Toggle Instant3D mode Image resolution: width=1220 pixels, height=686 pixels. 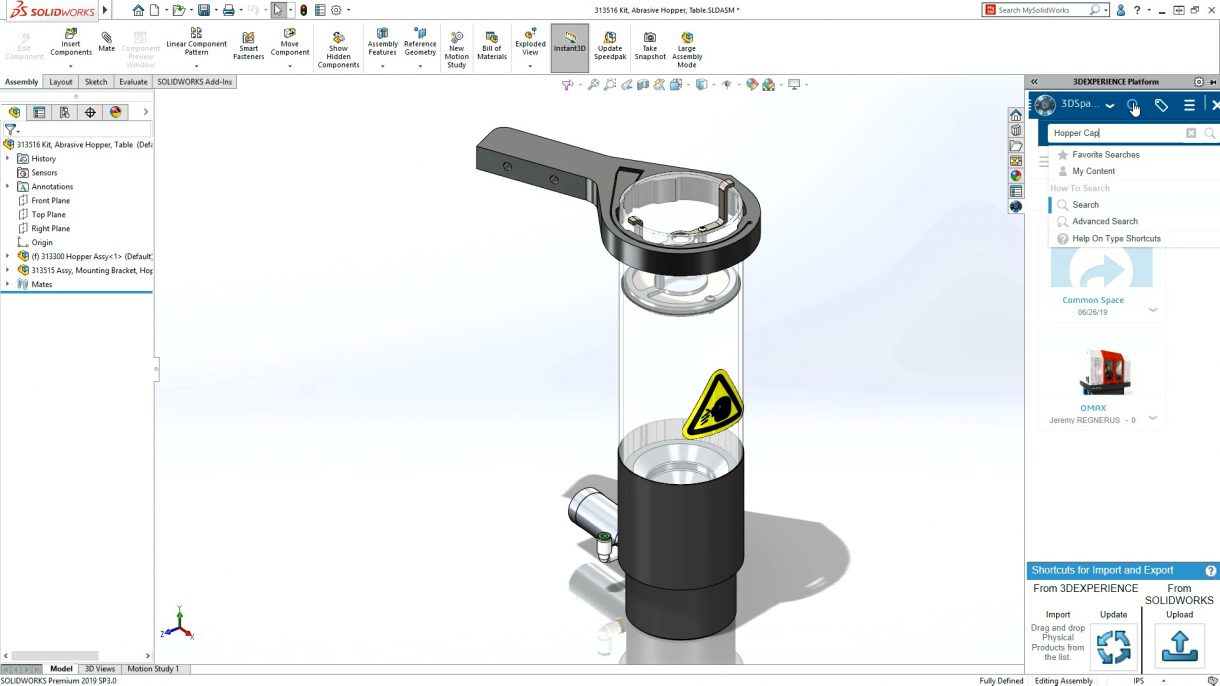coord(570,47)
